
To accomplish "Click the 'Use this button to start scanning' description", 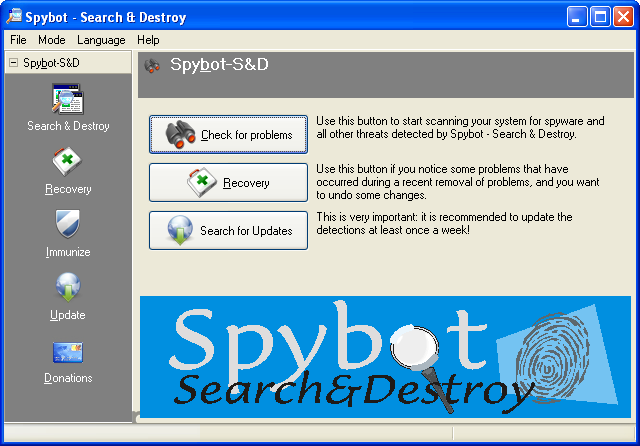I will (x=460, y=128).
